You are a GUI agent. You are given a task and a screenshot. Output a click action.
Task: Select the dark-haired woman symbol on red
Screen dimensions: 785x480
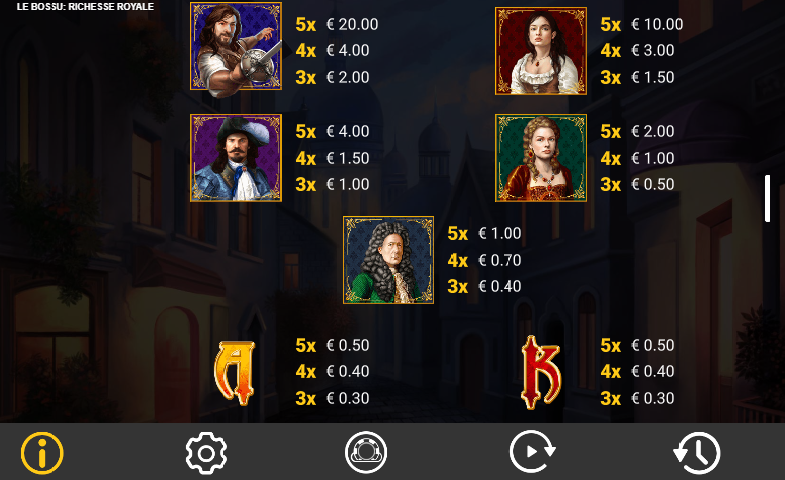point(541,51)
